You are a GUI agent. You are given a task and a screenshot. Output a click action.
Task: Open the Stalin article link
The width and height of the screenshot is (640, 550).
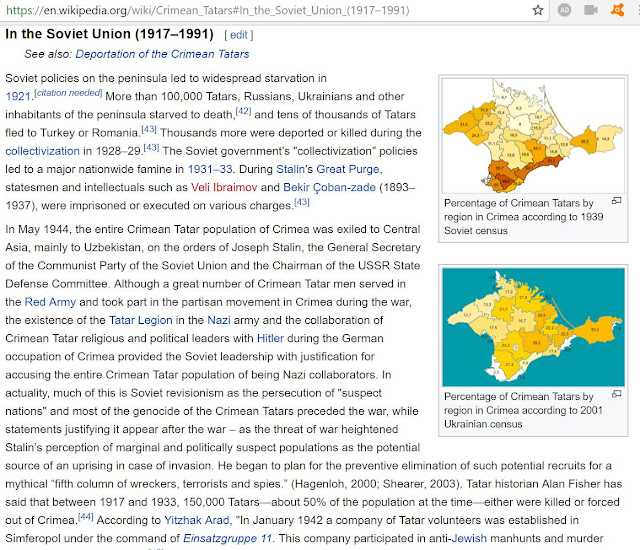291,169
